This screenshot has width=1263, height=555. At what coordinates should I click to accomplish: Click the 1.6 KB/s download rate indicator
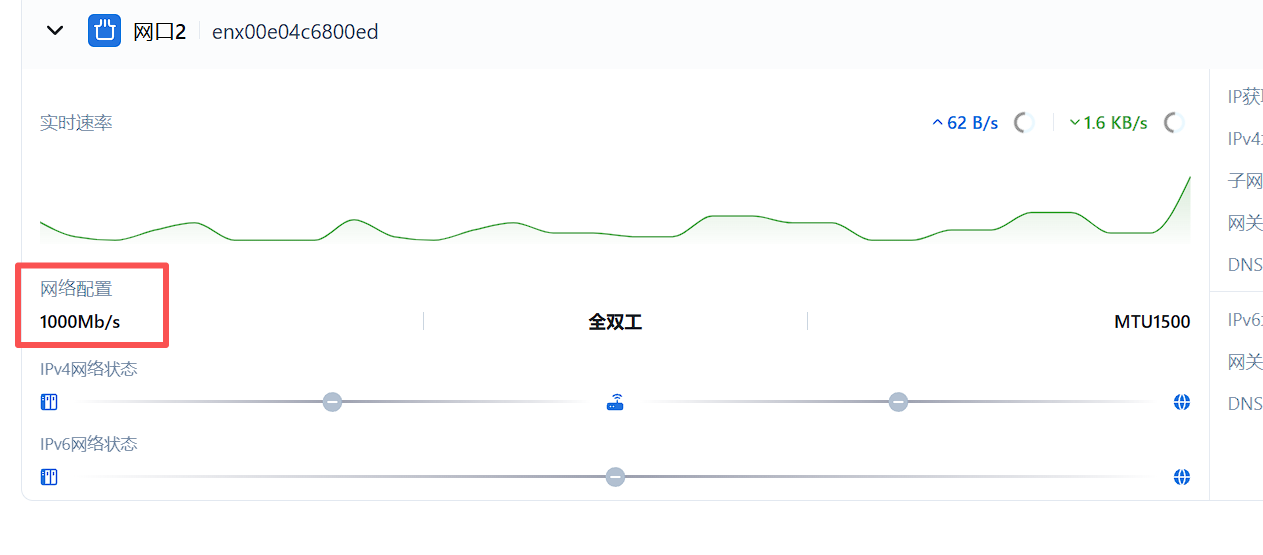tap(1108, 123)
